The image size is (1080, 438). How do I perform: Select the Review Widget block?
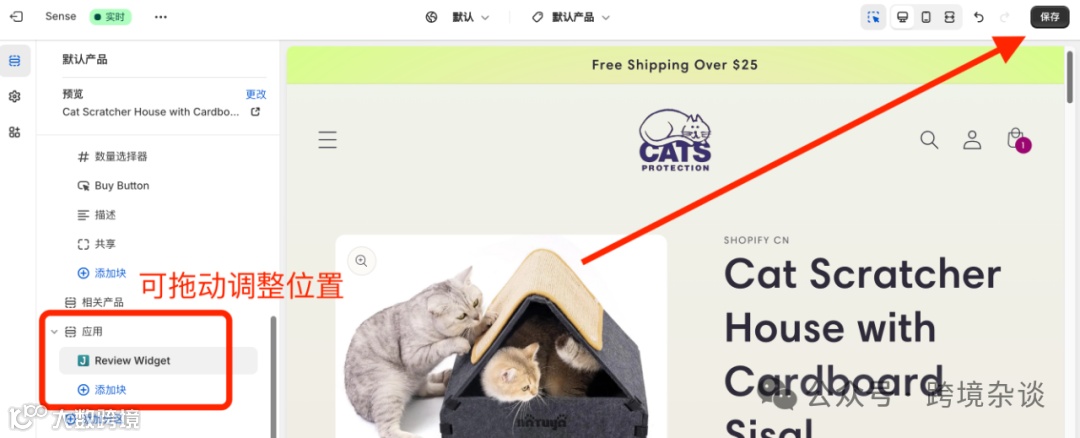(x=158, y=360)
